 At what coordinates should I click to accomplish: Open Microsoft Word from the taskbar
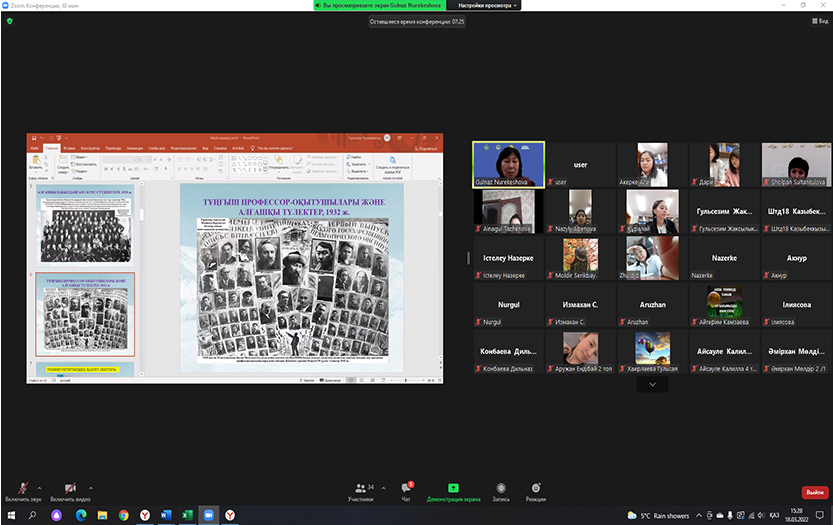pyautogui.click(x=167, y=515)
